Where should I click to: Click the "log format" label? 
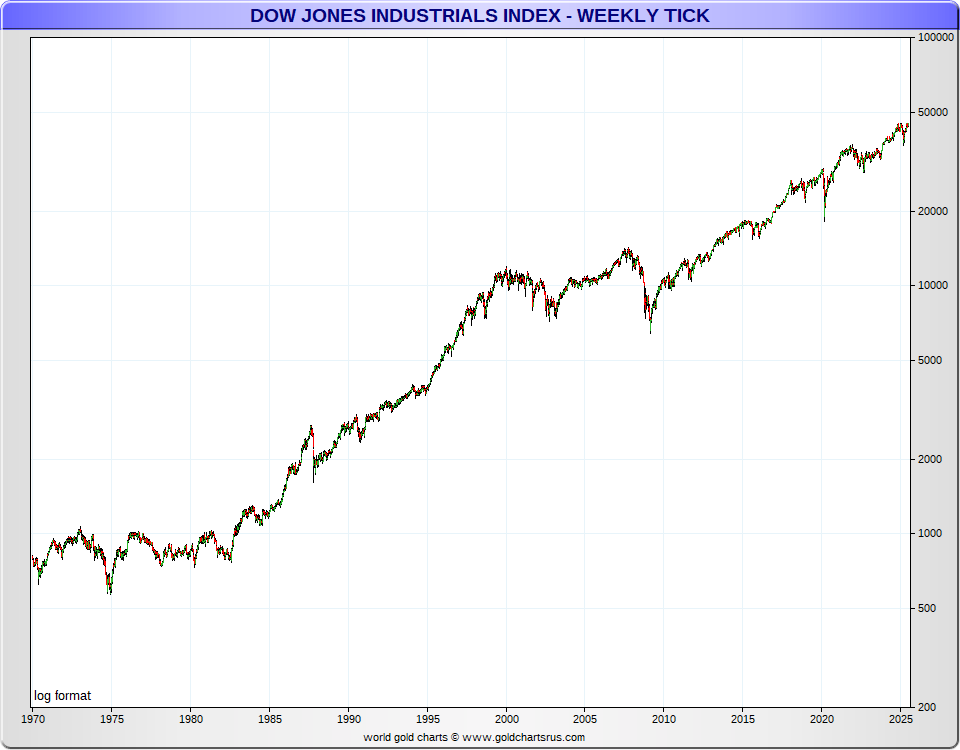click(62, 696)
